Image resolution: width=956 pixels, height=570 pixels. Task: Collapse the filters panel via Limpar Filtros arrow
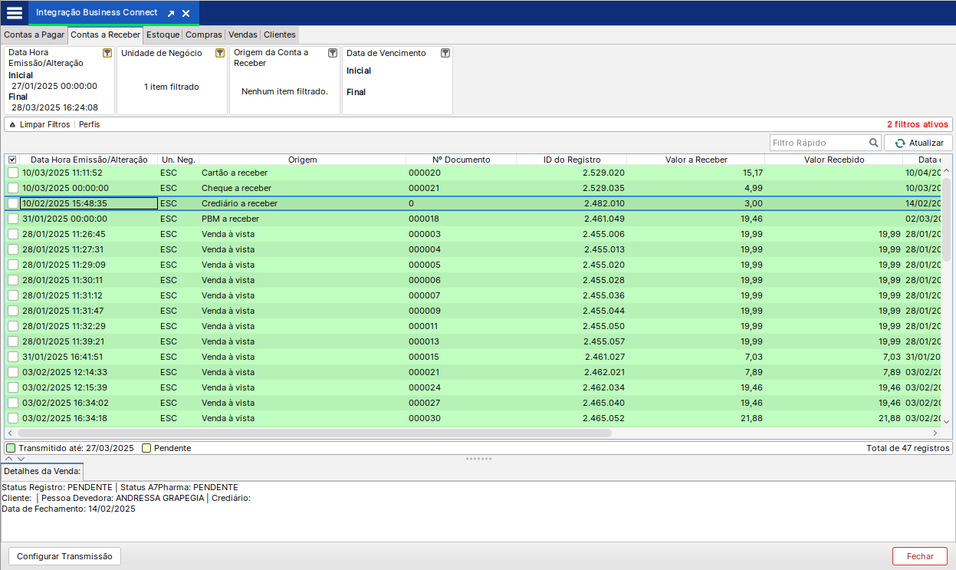click(12, 125)
